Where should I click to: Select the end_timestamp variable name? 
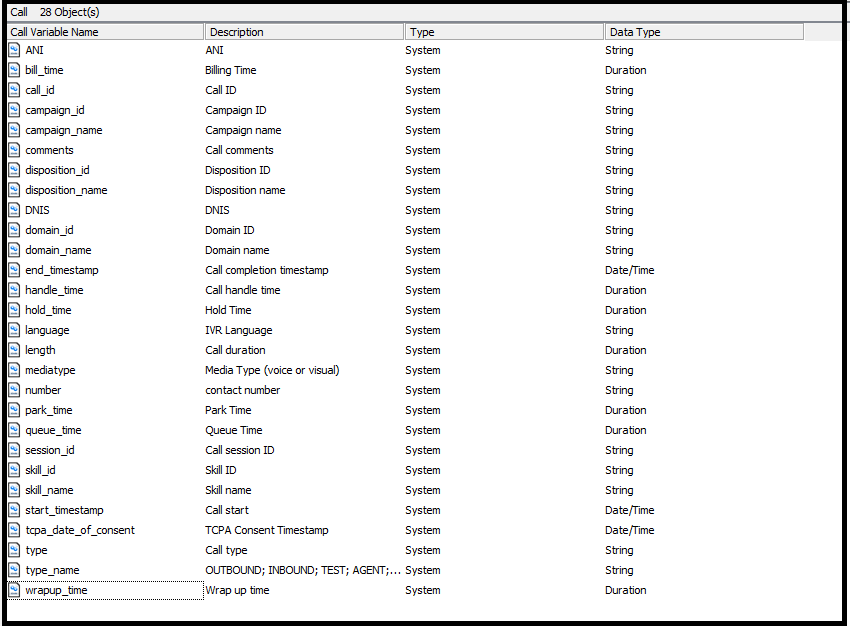62,270
